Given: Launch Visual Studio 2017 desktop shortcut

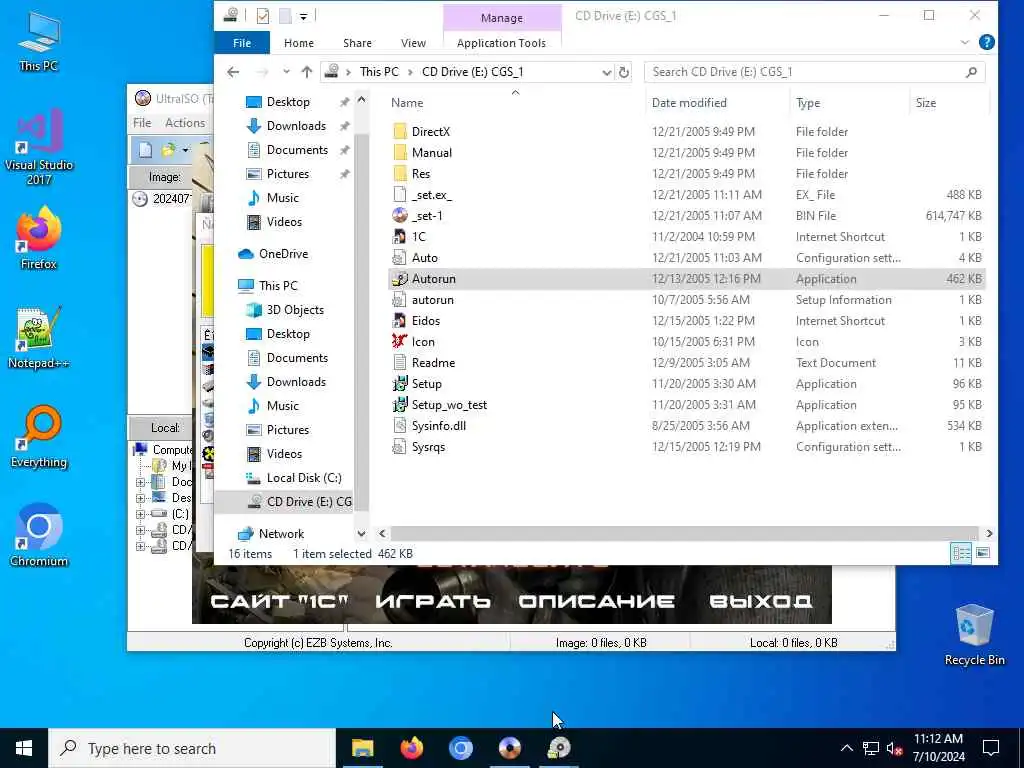Looking at the screenshot, I should pos(39,147).
